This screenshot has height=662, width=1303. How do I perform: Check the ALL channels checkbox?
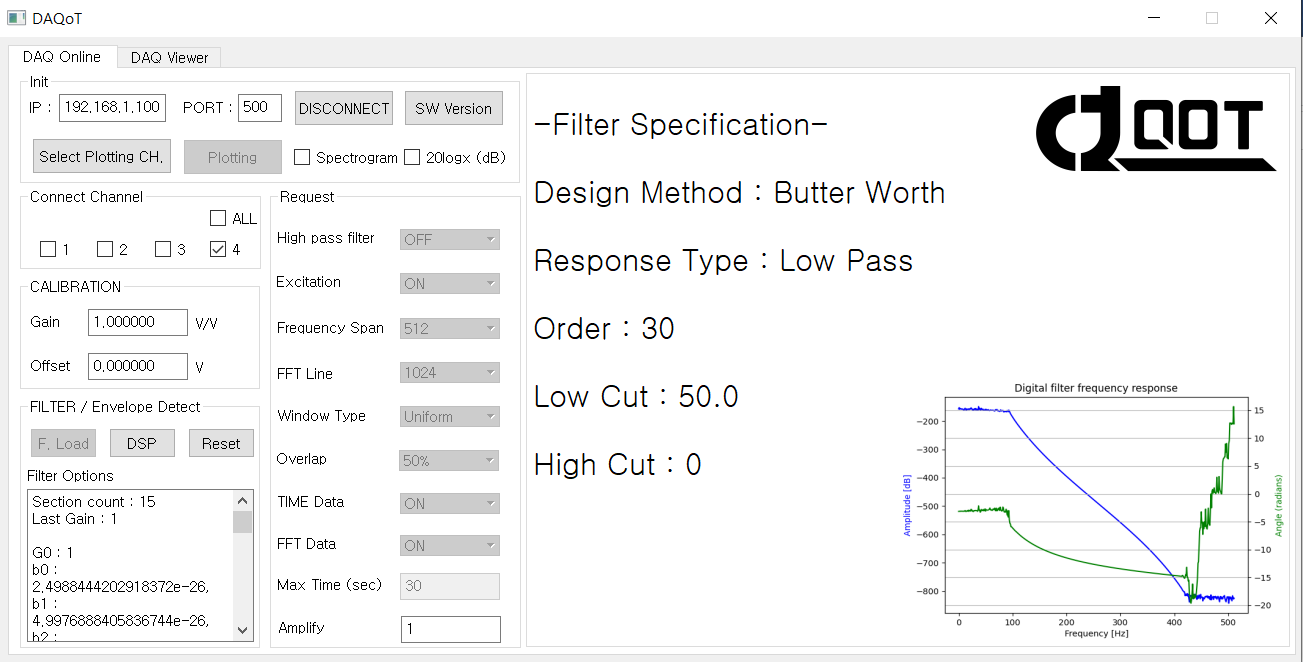[218, 219]
